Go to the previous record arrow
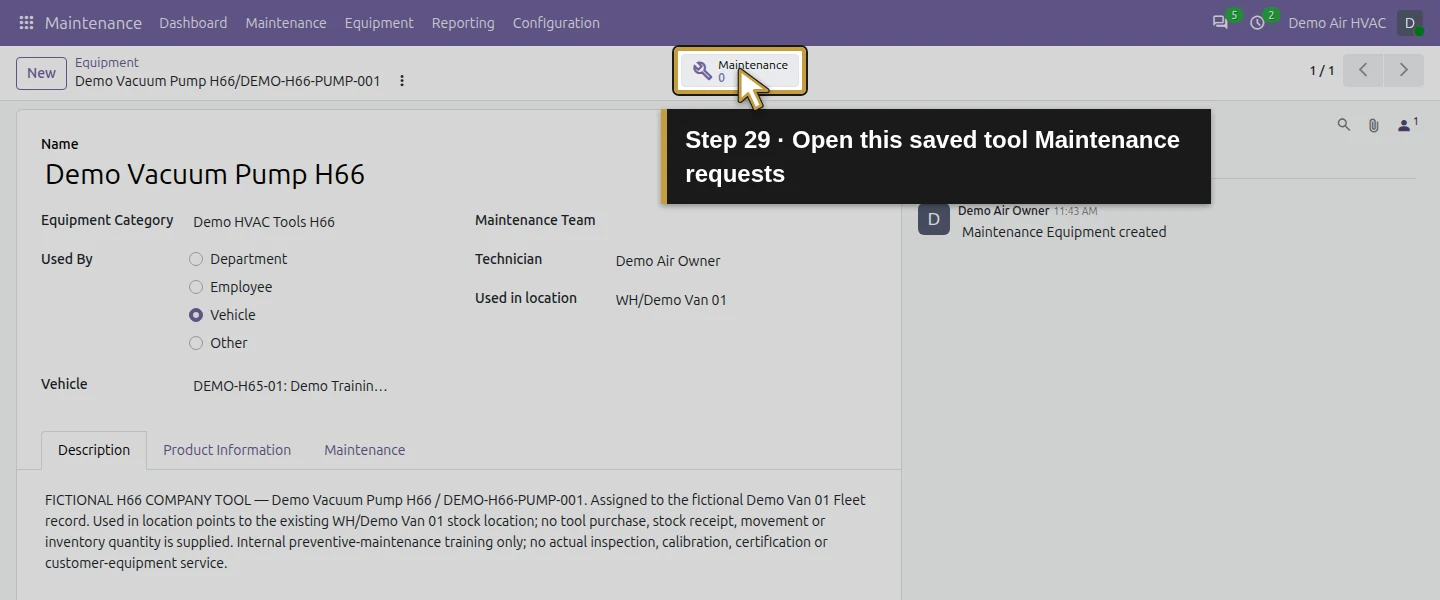This screenshot has height=600, width=1440. click(x=1363, y=70)
